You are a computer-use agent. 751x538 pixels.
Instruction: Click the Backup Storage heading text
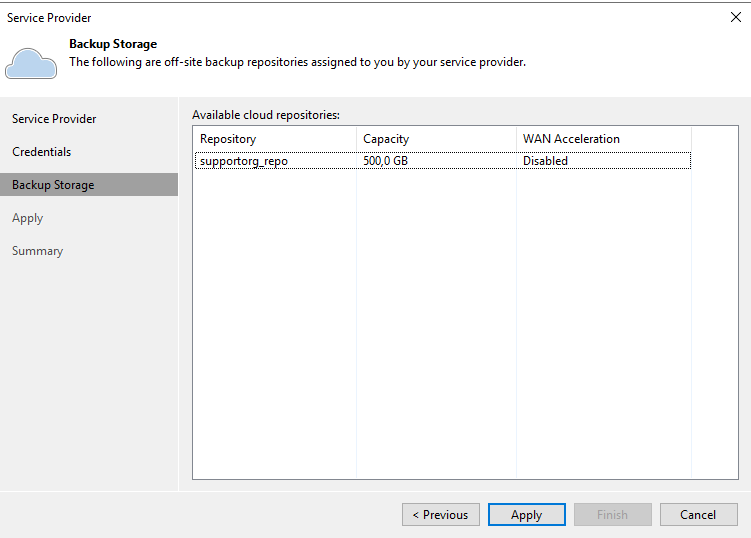tap(113, 44)
